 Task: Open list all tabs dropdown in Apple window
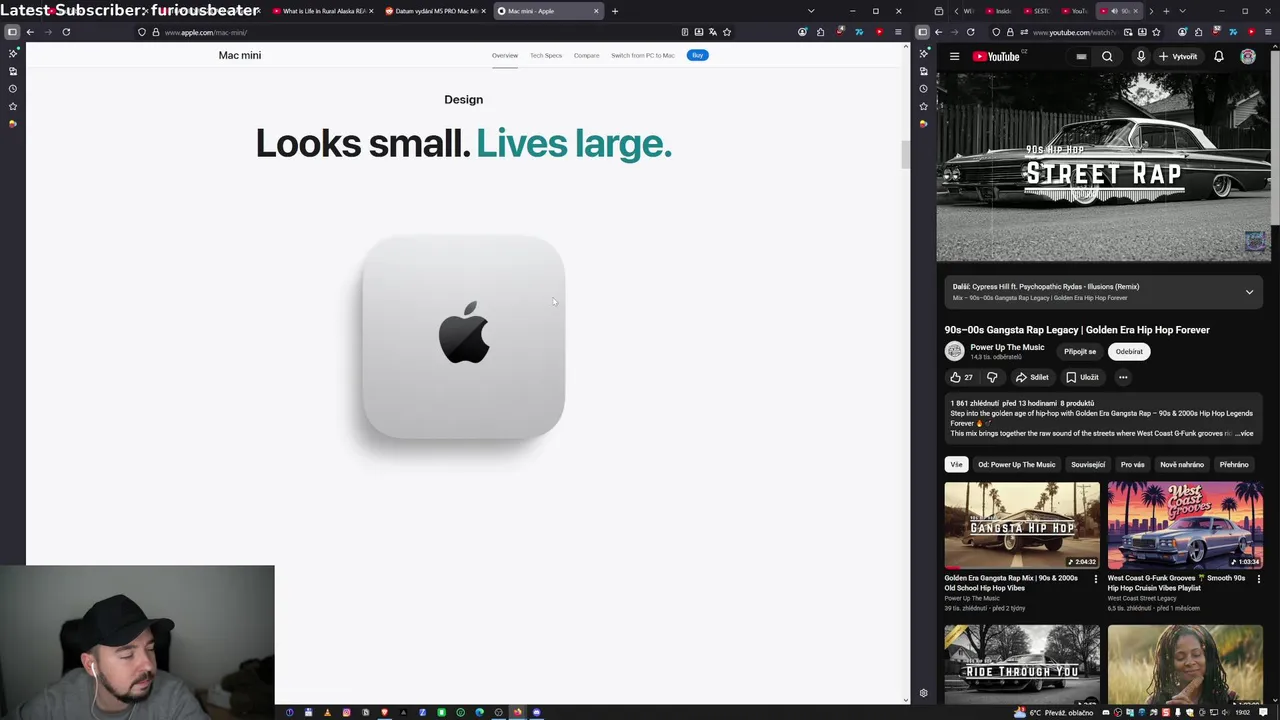811,11
